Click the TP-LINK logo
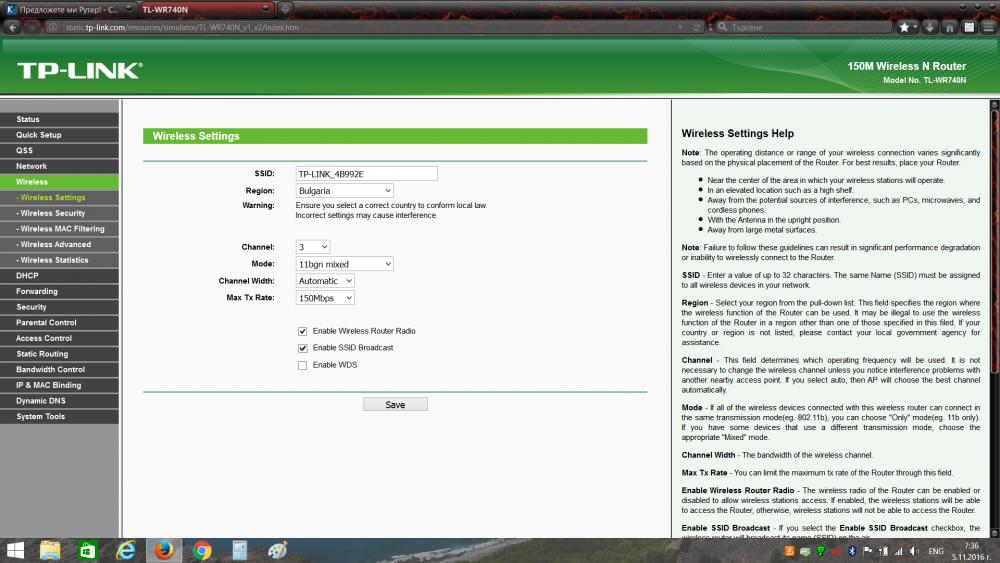1000x563 pixels. pyautogui.click(x=80, y=70)
